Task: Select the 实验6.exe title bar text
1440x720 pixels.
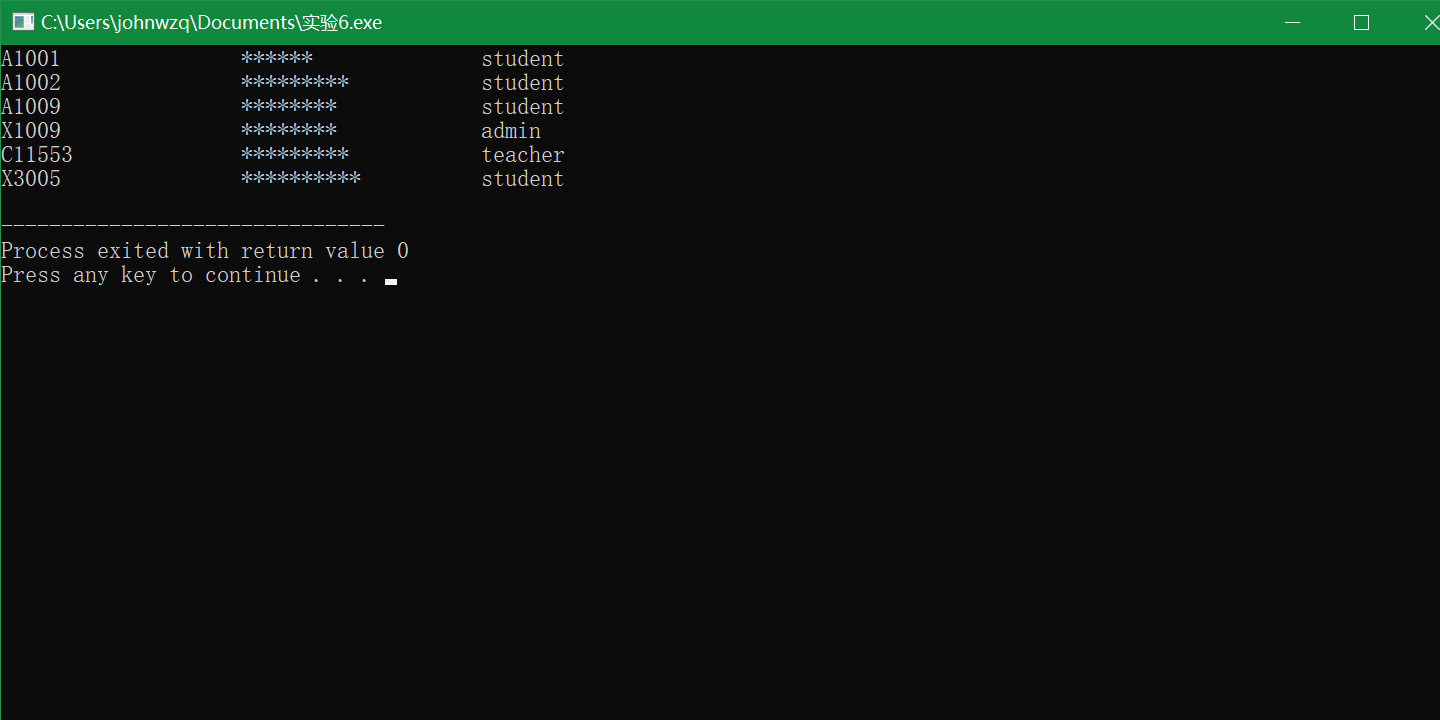Action: point(210,21)
